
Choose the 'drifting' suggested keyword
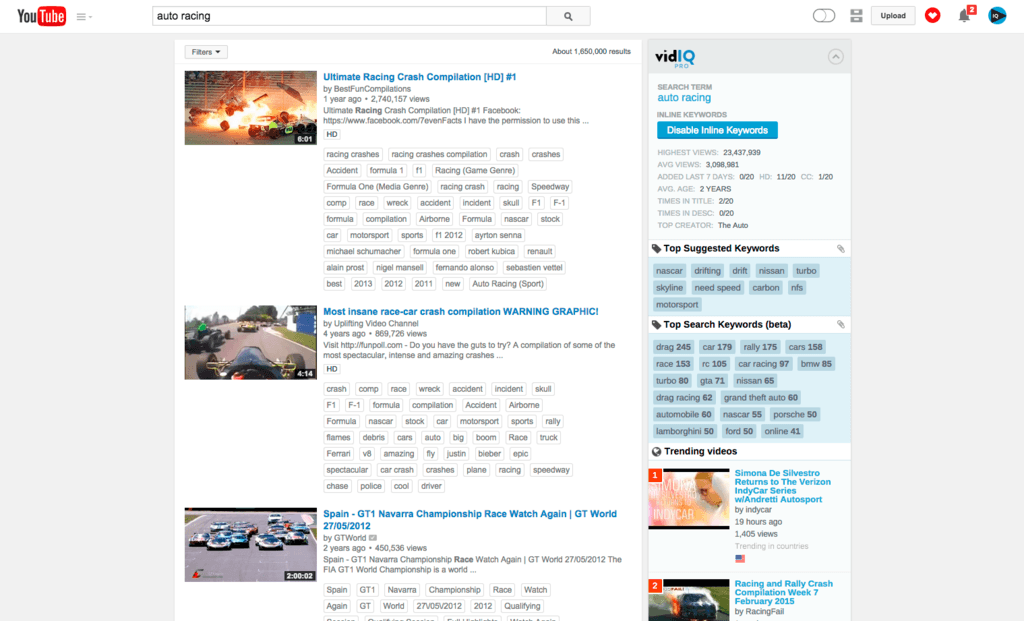(x=707, y=271)
